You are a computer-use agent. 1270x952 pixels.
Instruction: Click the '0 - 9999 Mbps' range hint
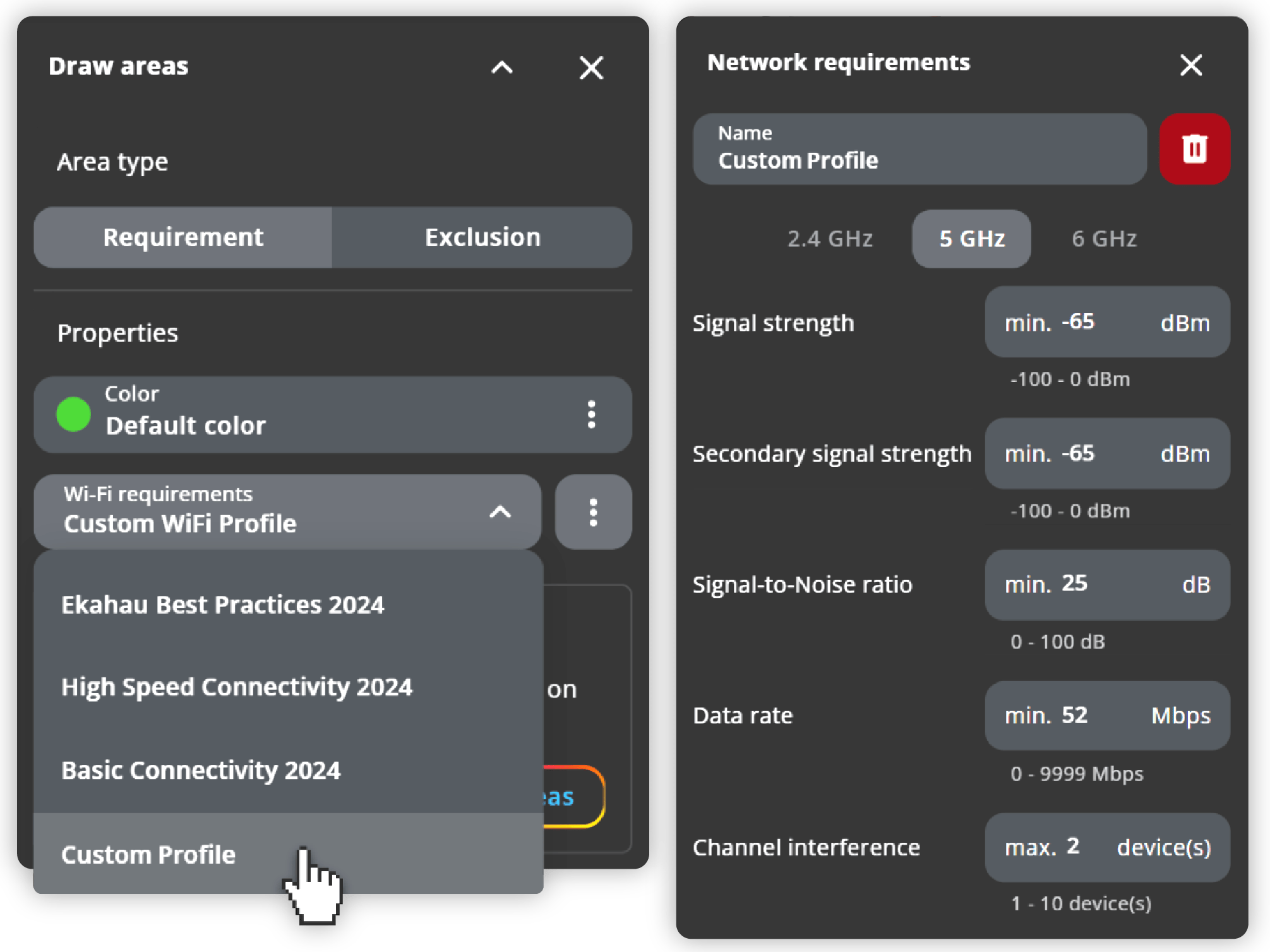click(x=1077, y=774)
